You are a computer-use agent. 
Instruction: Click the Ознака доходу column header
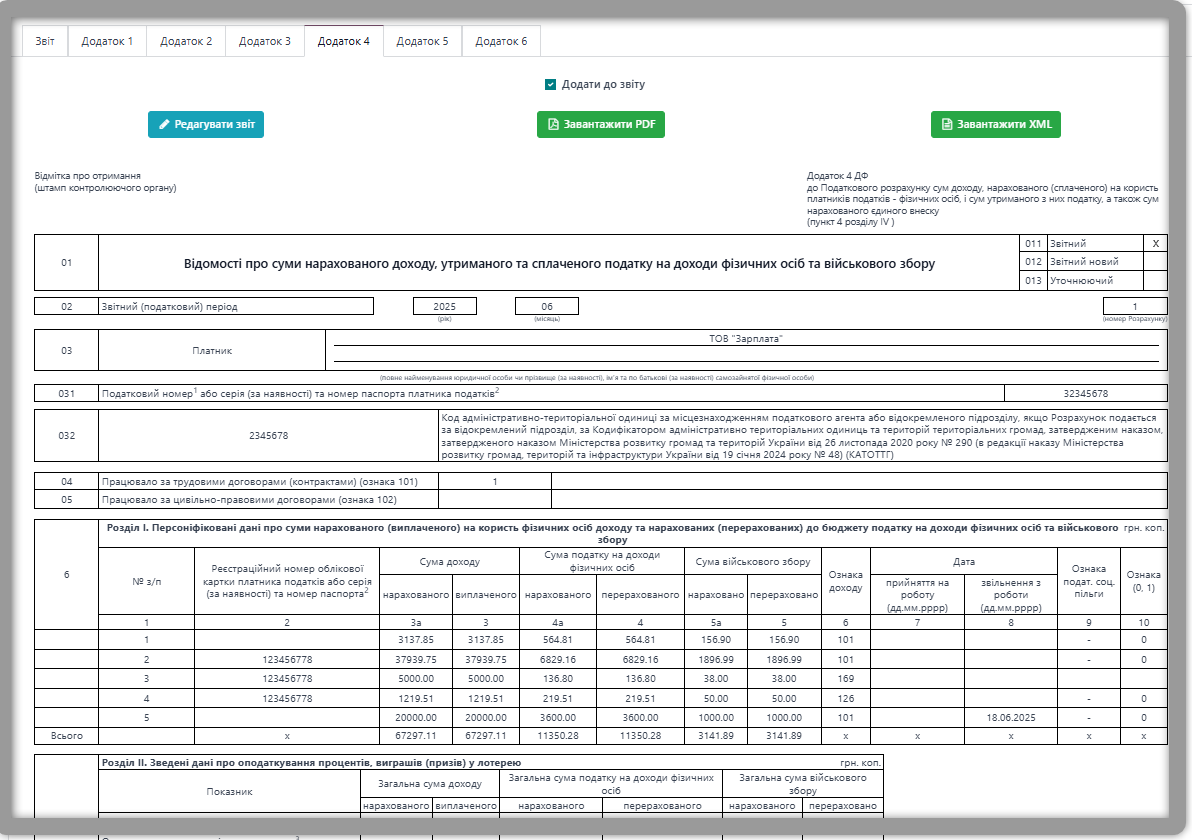tap(845, 582)
